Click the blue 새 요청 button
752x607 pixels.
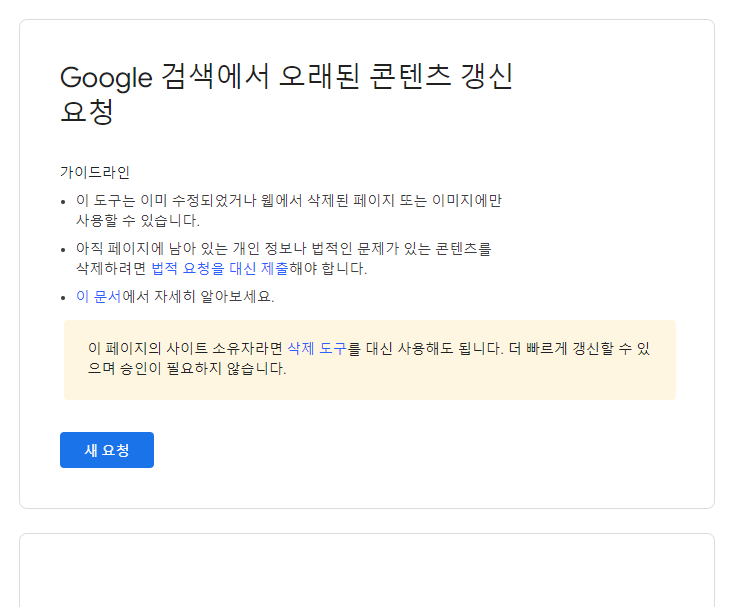tap(106, 450)
